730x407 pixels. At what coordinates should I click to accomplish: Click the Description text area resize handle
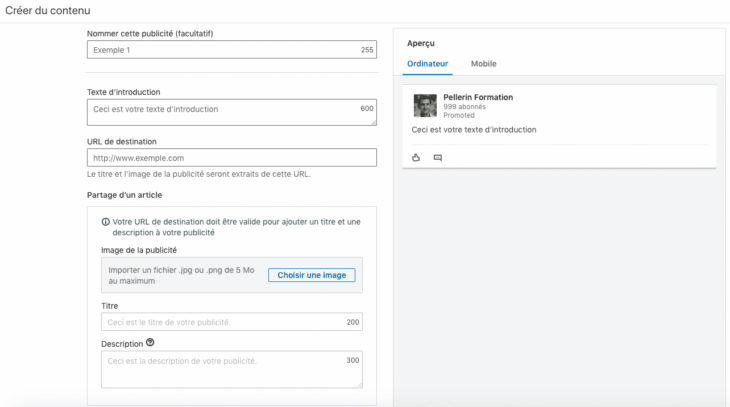[359, 384]
